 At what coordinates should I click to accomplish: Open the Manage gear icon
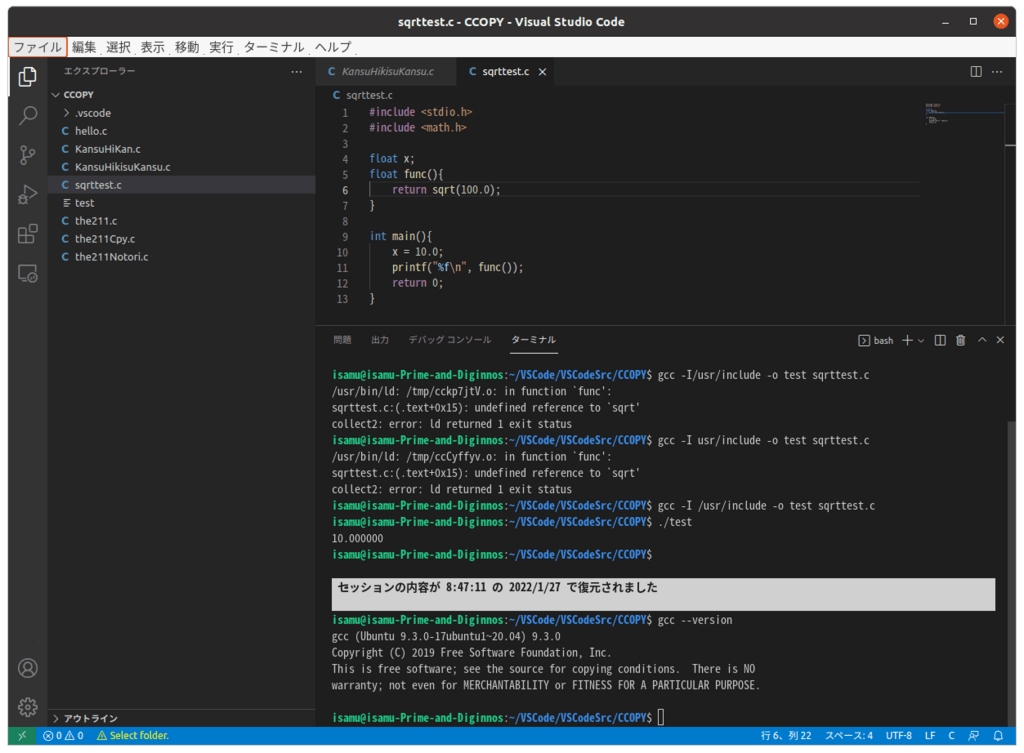pyautogui.click(x=27, y=707)
